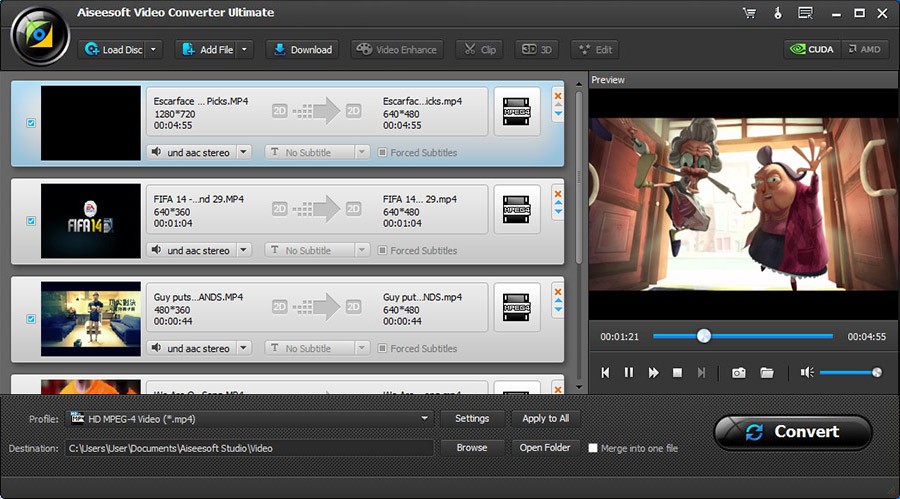Viewport: 900px width, 499px height.
Task: Open the Profile format dropdown
Action: point(424,419)
